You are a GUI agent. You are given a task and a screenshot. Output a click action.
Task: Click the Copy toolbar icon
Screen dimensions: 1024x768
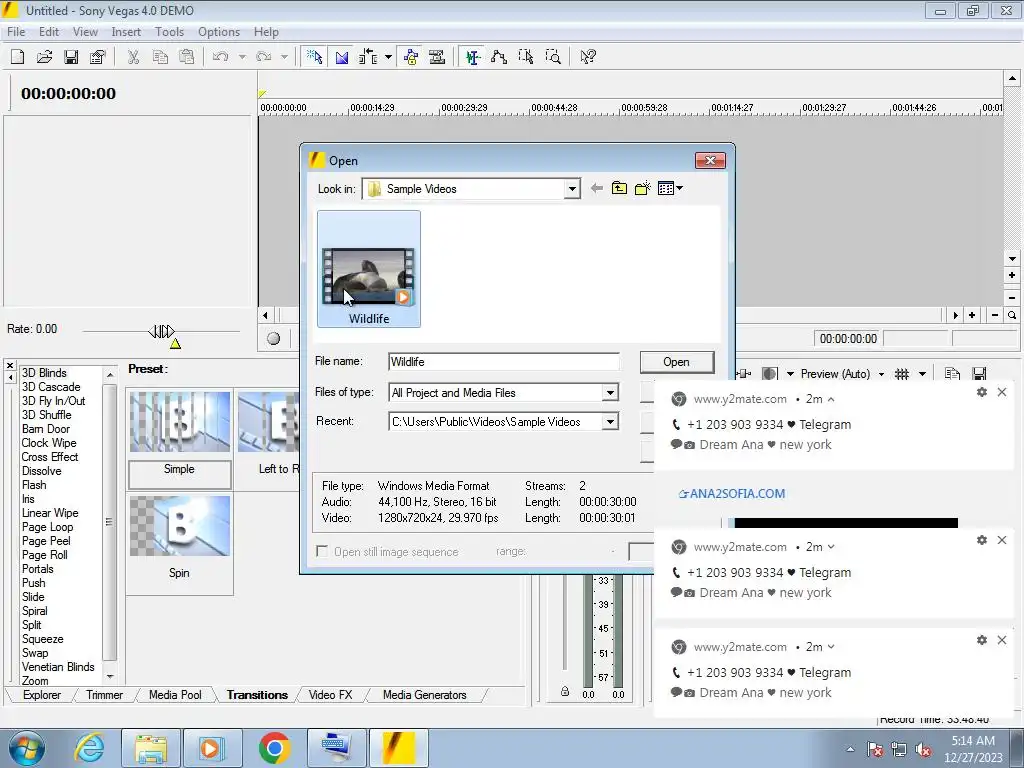(160, 57)
